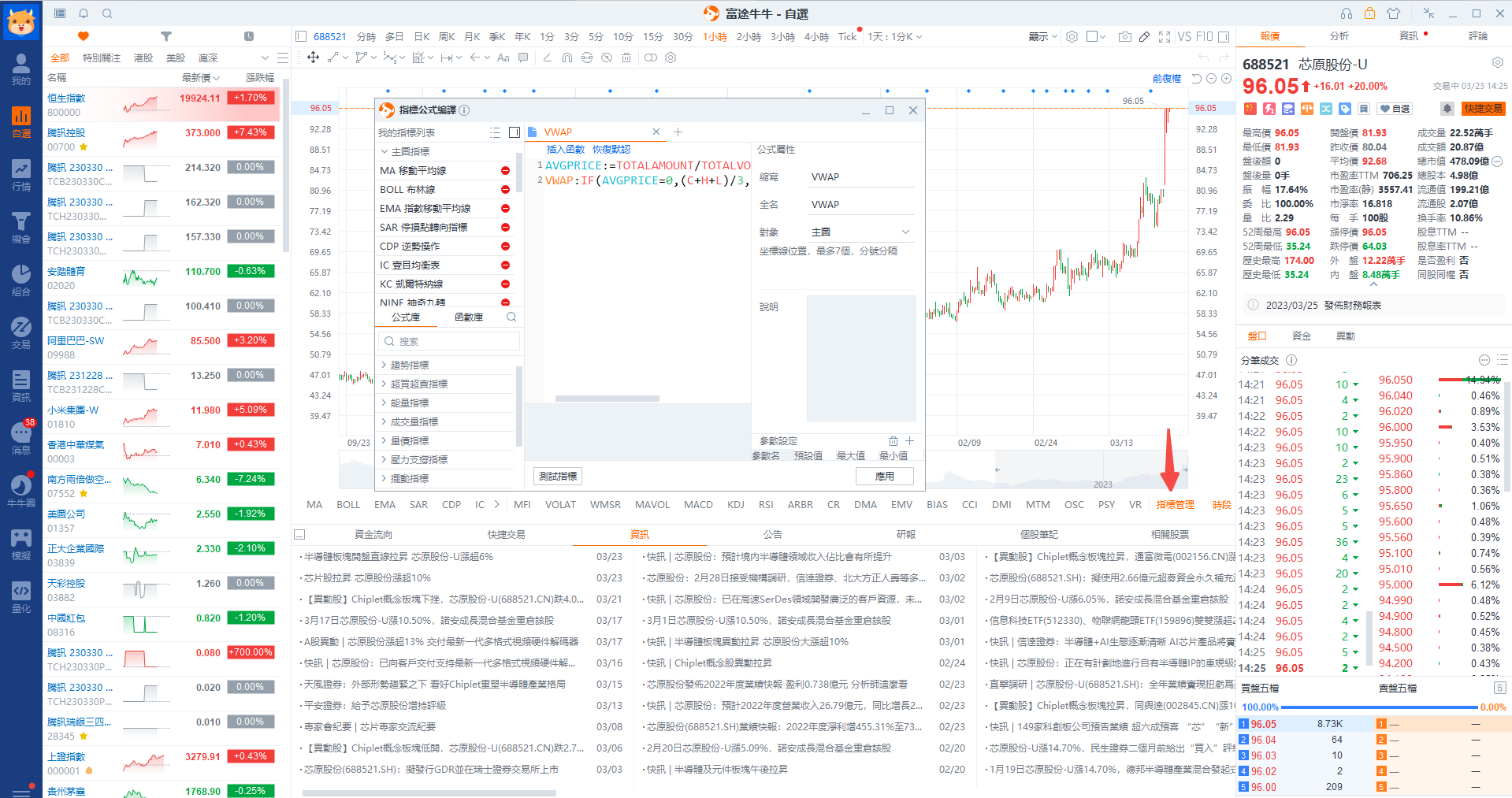Remove BOLL 布林線 indicator

pos(505,189)
